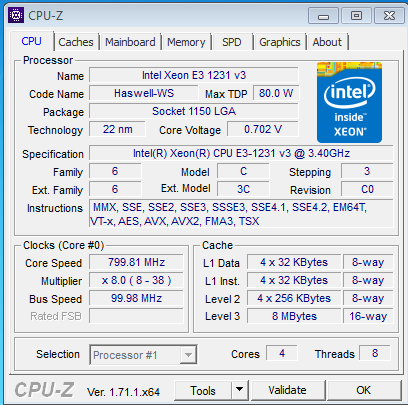
Task: Click the Validate button
Action: (x=287, y=390)
